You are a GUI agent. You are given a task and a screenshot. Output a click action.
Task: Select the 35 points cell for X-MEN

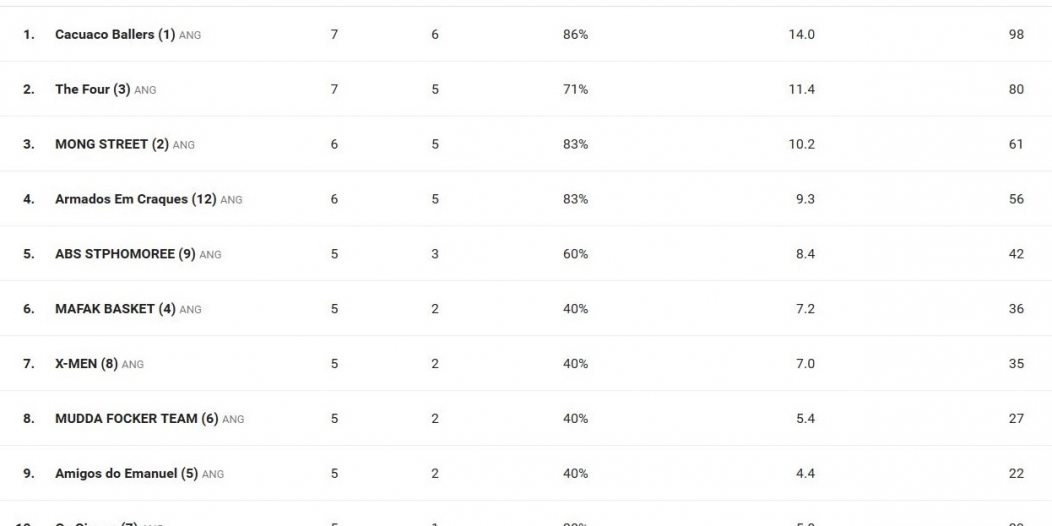click(1016, 364)
